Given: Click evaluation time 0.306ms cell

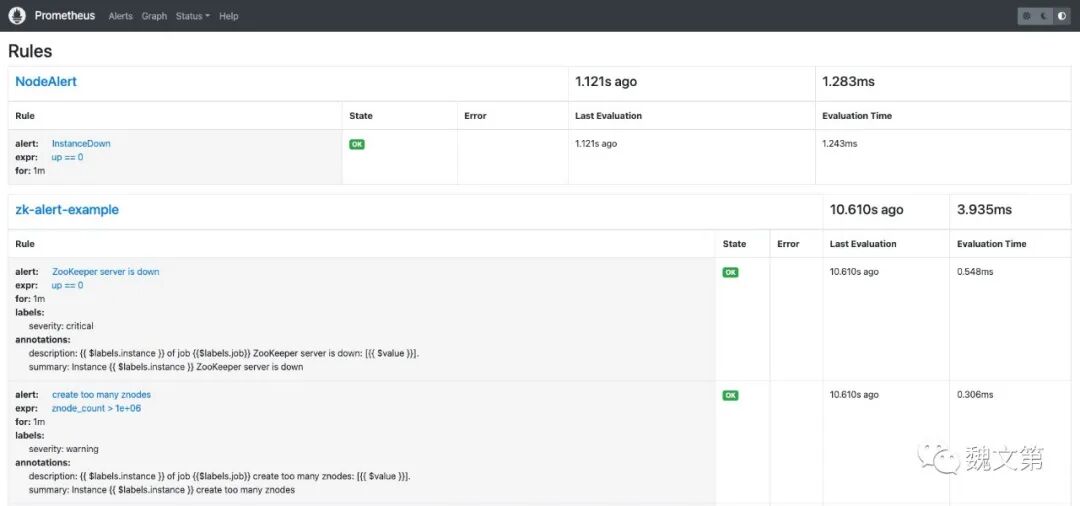Looking at the screenshot, I should click(975, 394).
